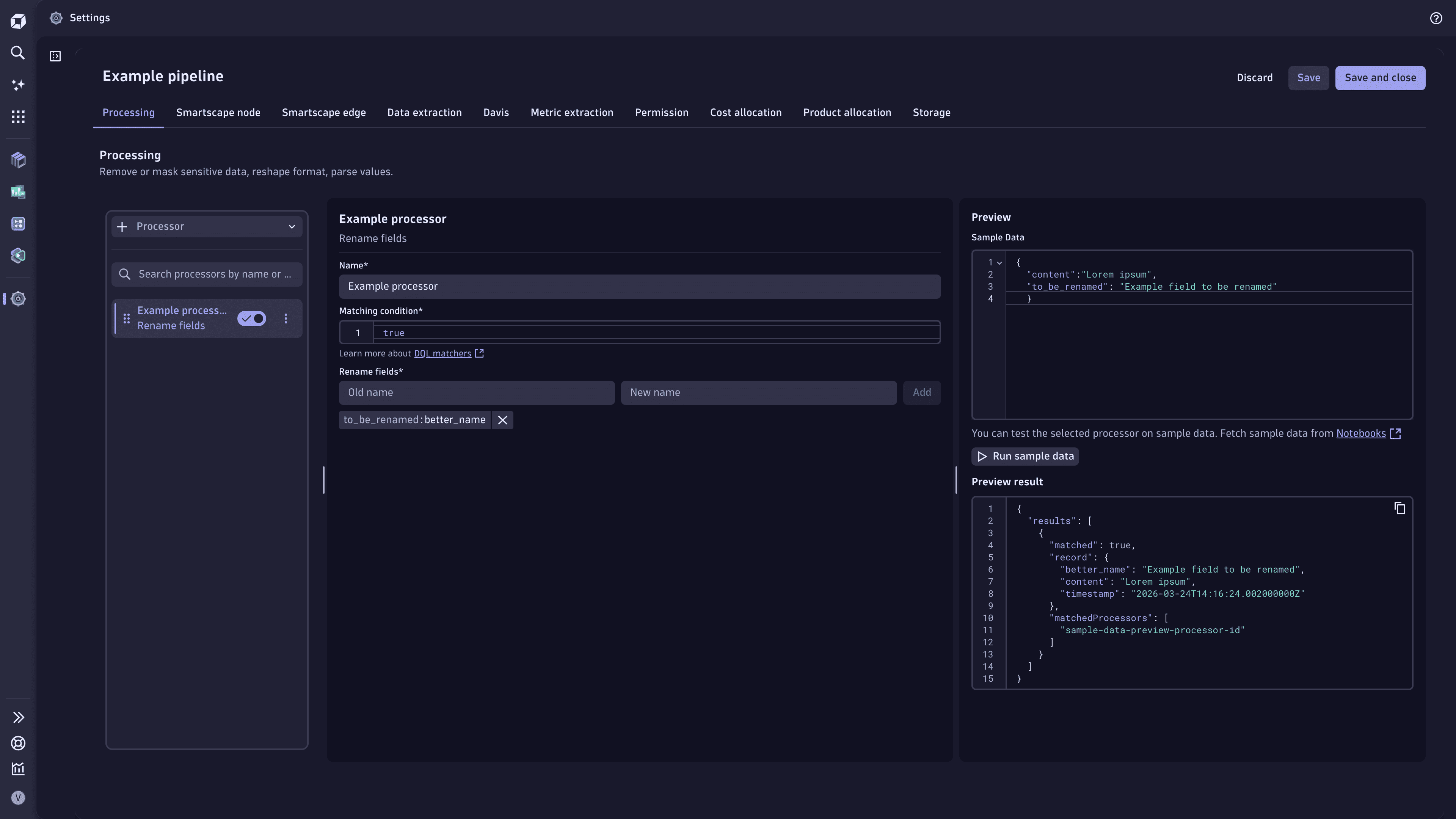This screenshot has height=819, width=1456.
Task: Open the Dashboards icon in sidebar
Action: (x=17, y=191)
